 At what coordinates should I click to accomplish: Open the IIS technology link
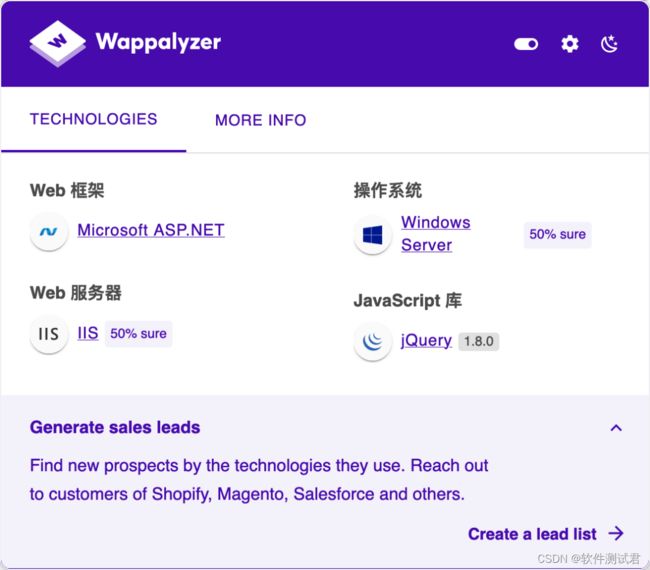[88, 333]
